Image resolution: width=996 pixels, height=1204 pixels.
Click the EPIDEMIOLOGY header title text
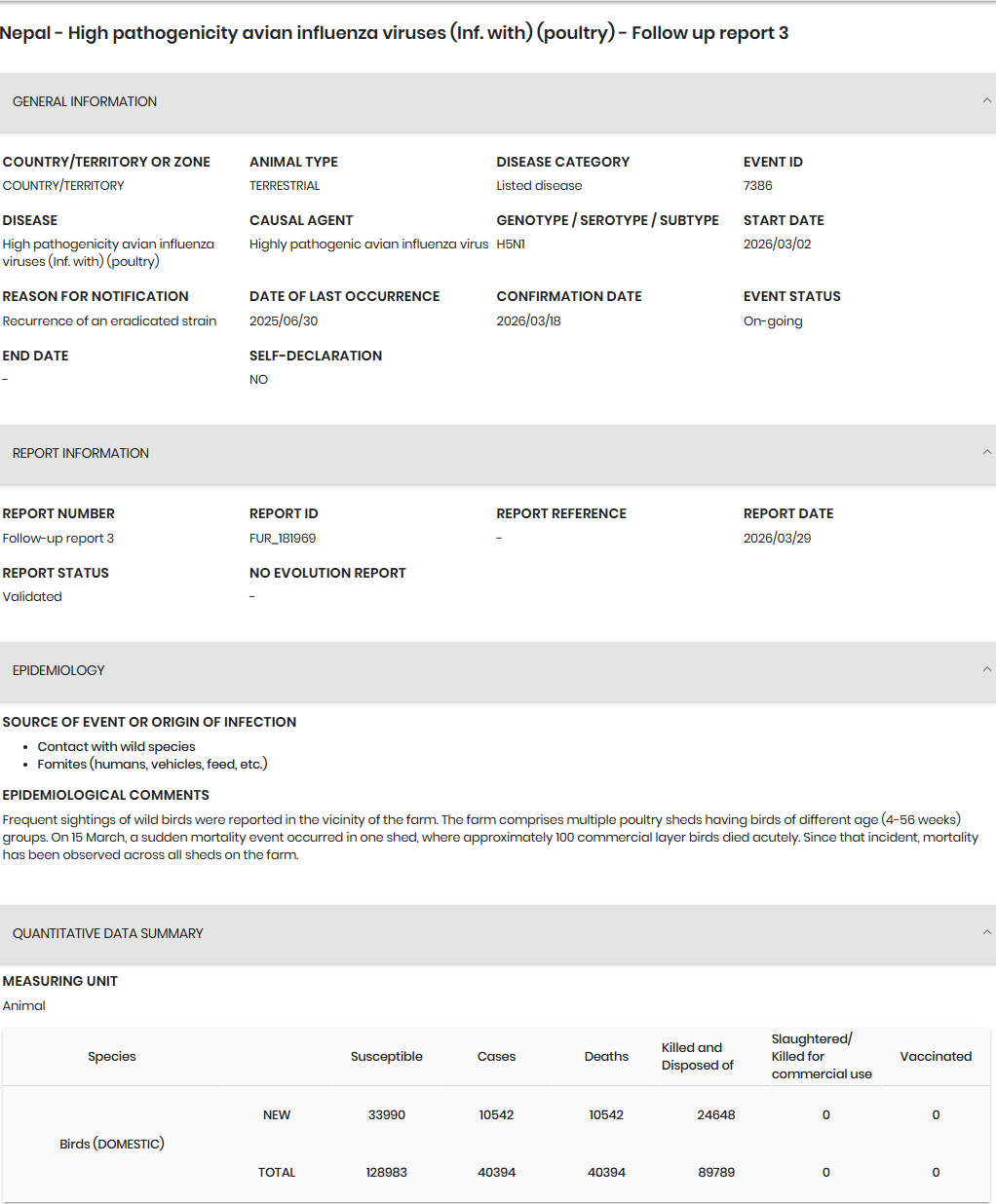point(58,670)
